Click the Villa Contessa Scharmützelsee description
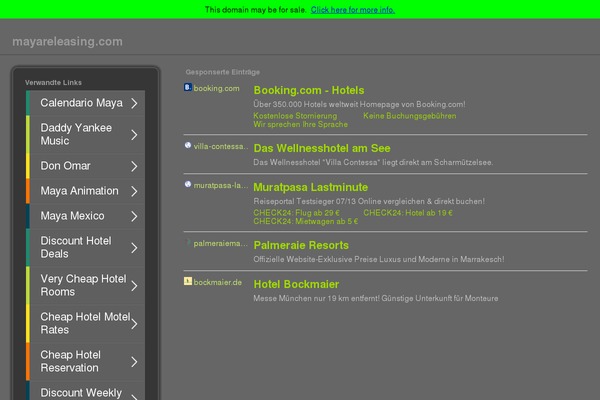 coord(373,162)
